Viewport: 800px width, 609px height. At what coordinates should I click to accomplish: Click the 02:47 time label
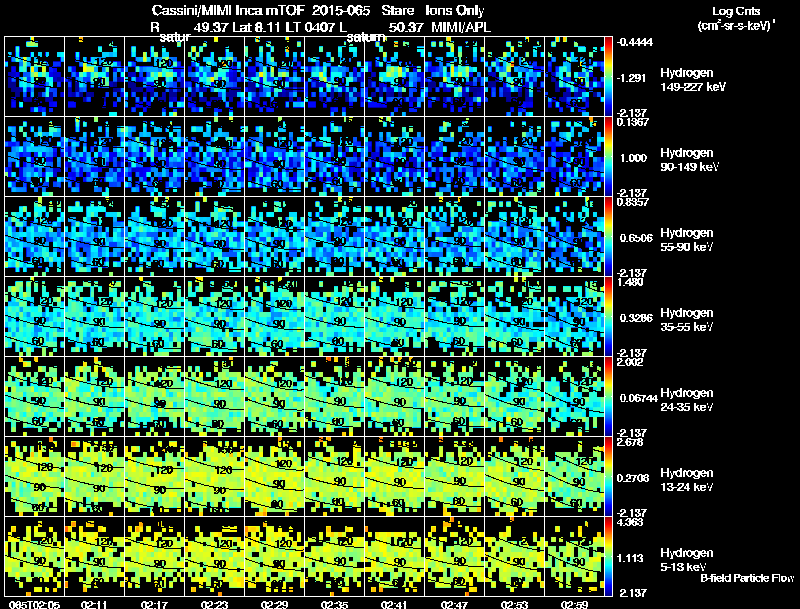pyautogui.click(x=455, y=604)
